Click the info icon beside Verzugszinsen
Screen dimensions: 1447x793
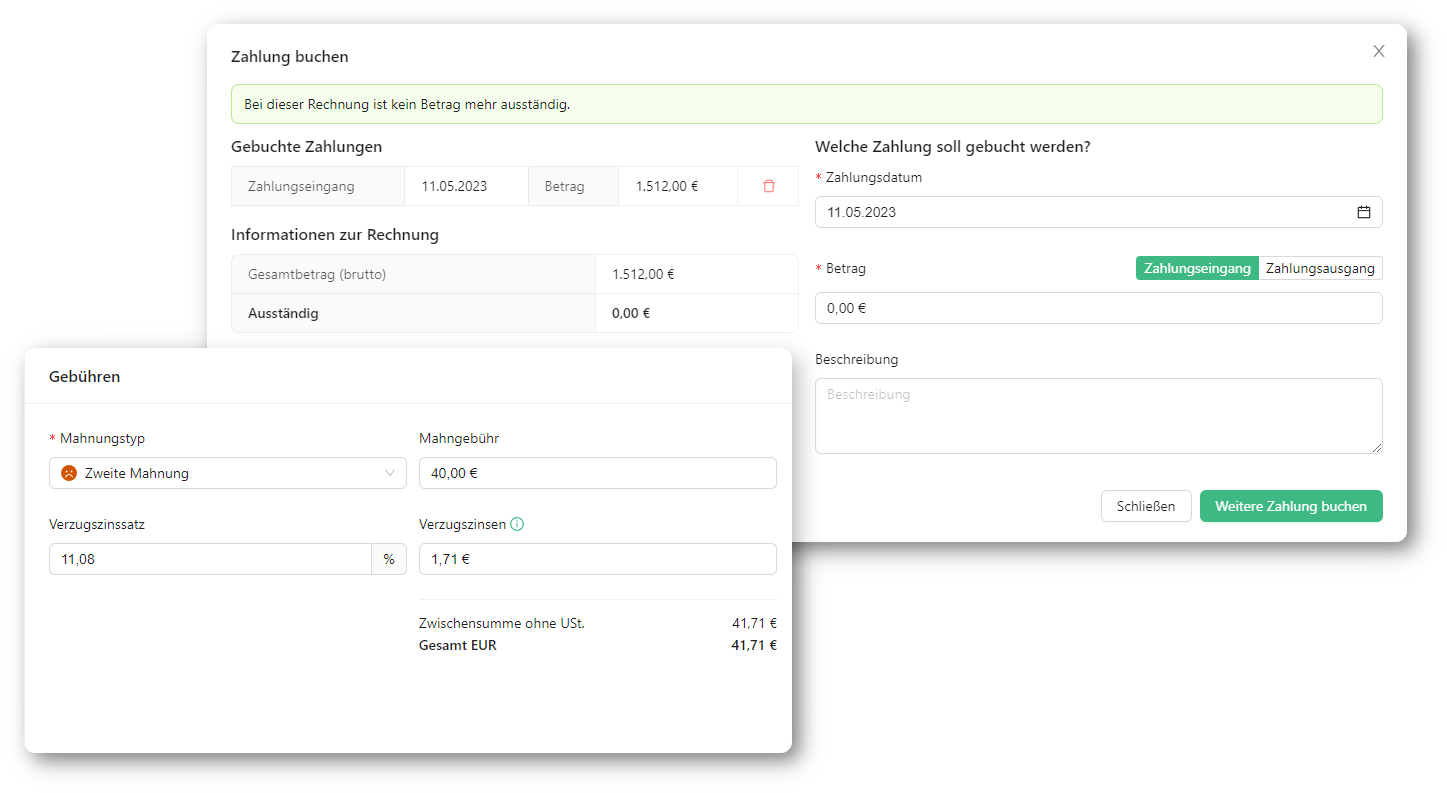[x=517, y=524]
